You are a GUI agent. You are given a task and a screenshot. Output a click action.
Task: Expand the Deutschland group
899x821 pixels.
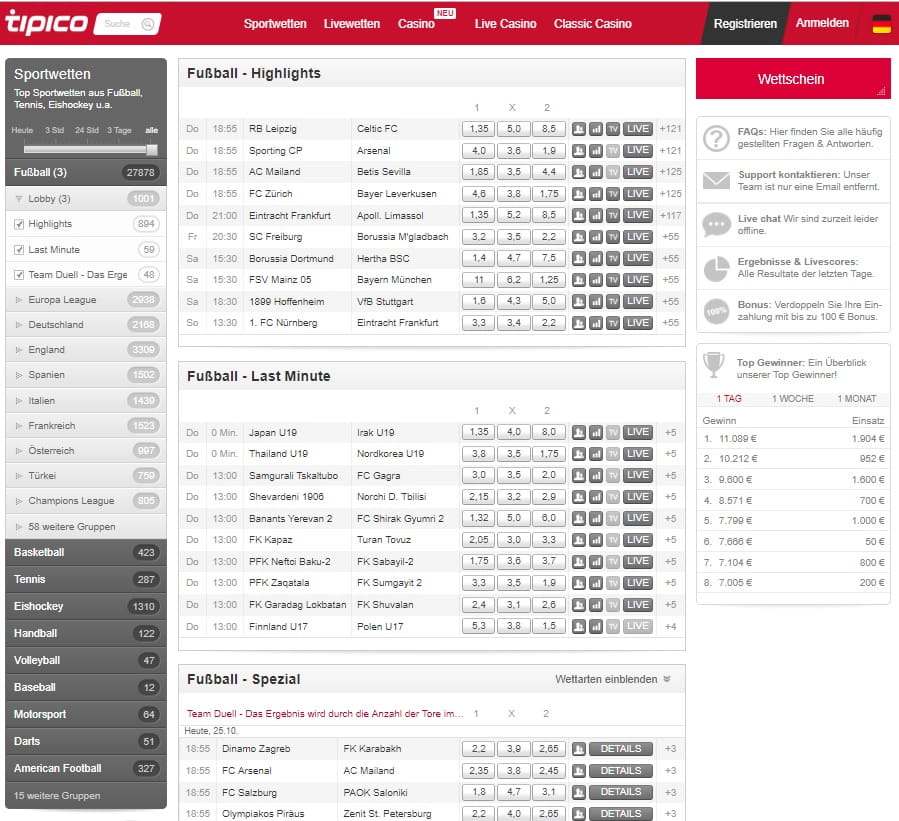tap(19, 325)
